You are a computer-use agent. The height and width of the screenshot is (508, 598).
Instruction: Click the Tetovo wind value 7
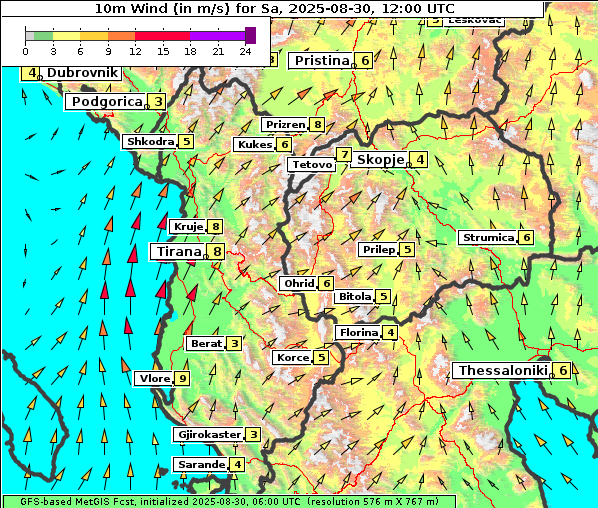point(344,154)
